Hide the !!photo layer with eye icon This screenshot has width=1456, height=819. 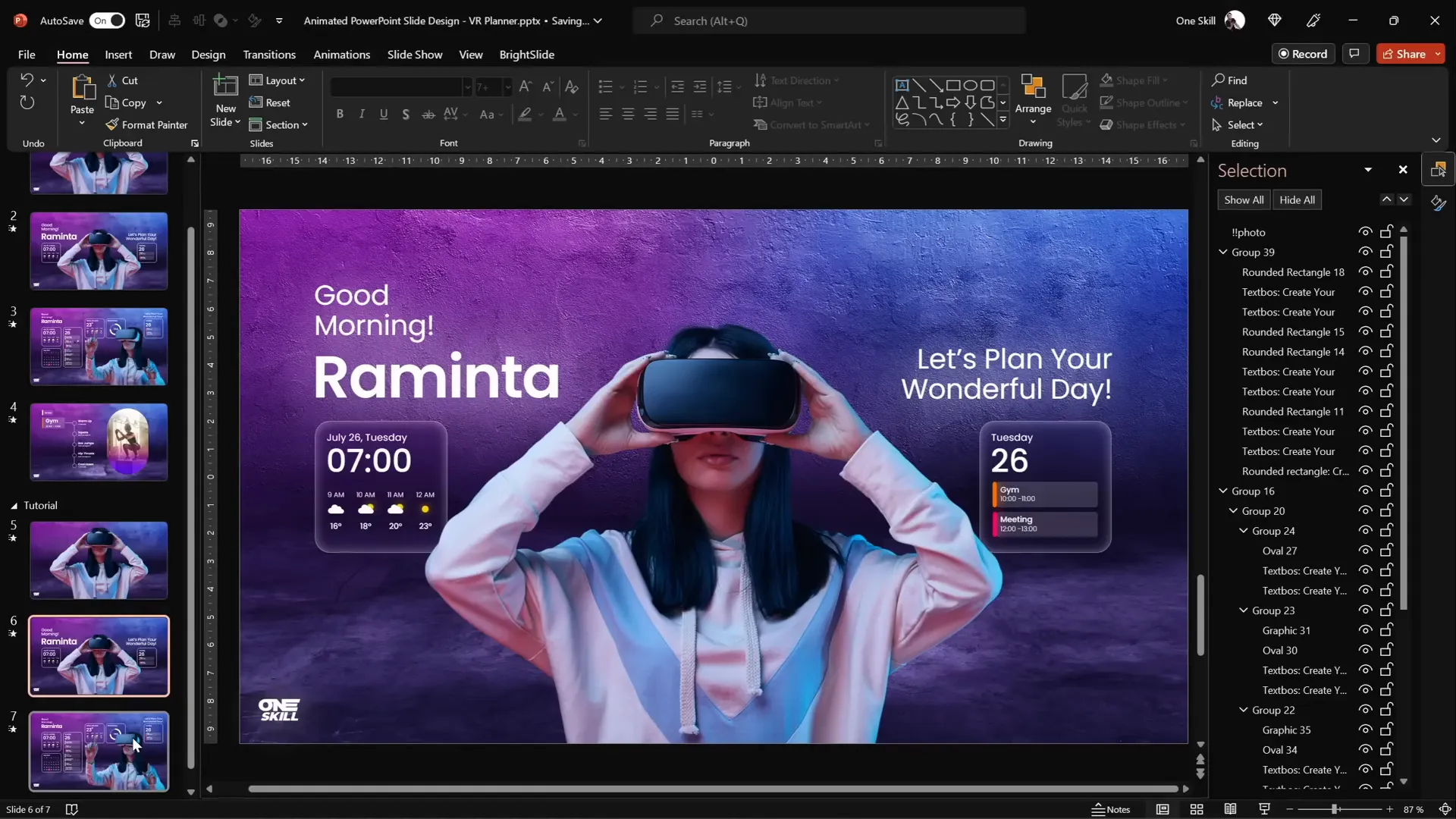coord(1365,232)
